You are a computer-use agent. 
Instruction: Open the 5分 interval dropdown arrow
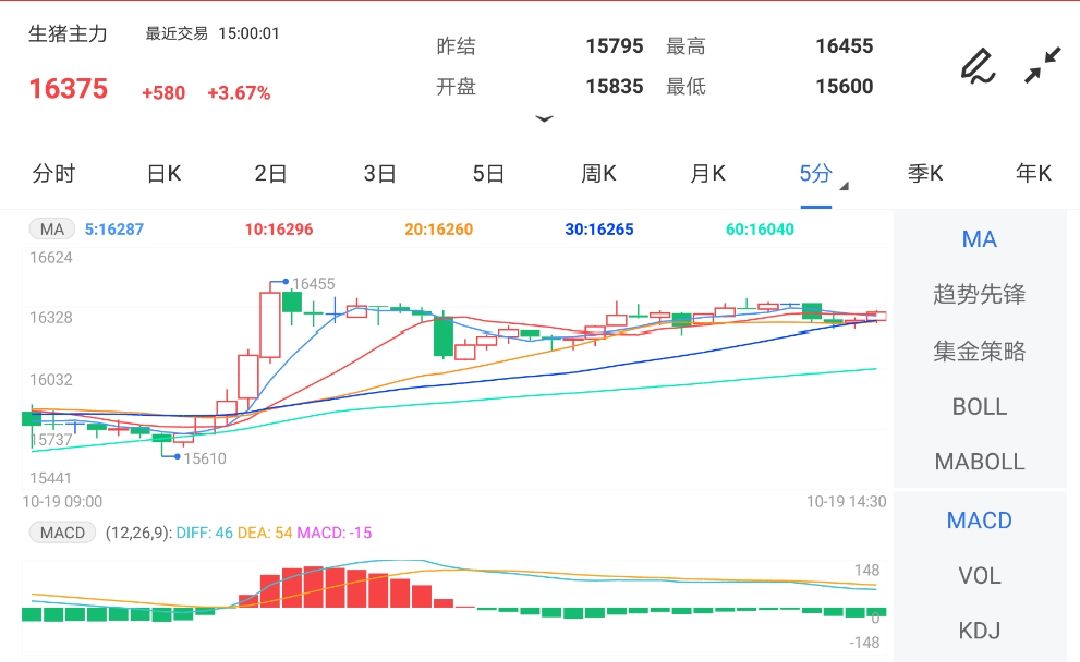pyautogui.click(x=844, y=186)
